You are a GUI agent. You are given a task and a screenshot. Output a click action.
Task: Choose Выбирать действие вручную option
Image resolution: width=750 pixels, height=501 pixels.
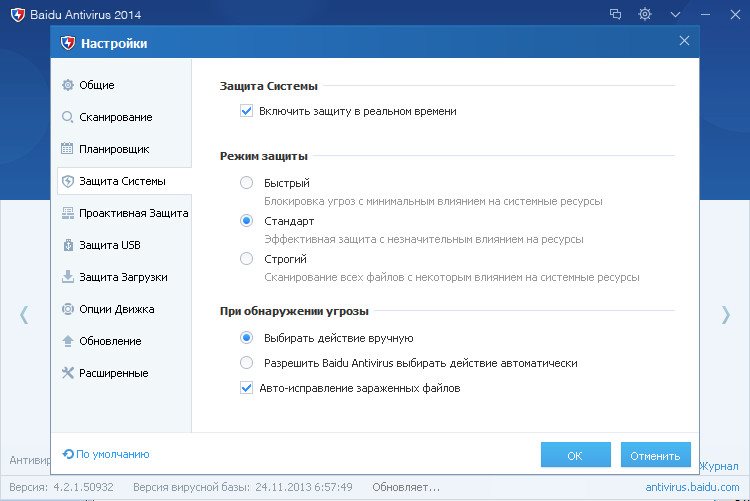click(246, 338)
